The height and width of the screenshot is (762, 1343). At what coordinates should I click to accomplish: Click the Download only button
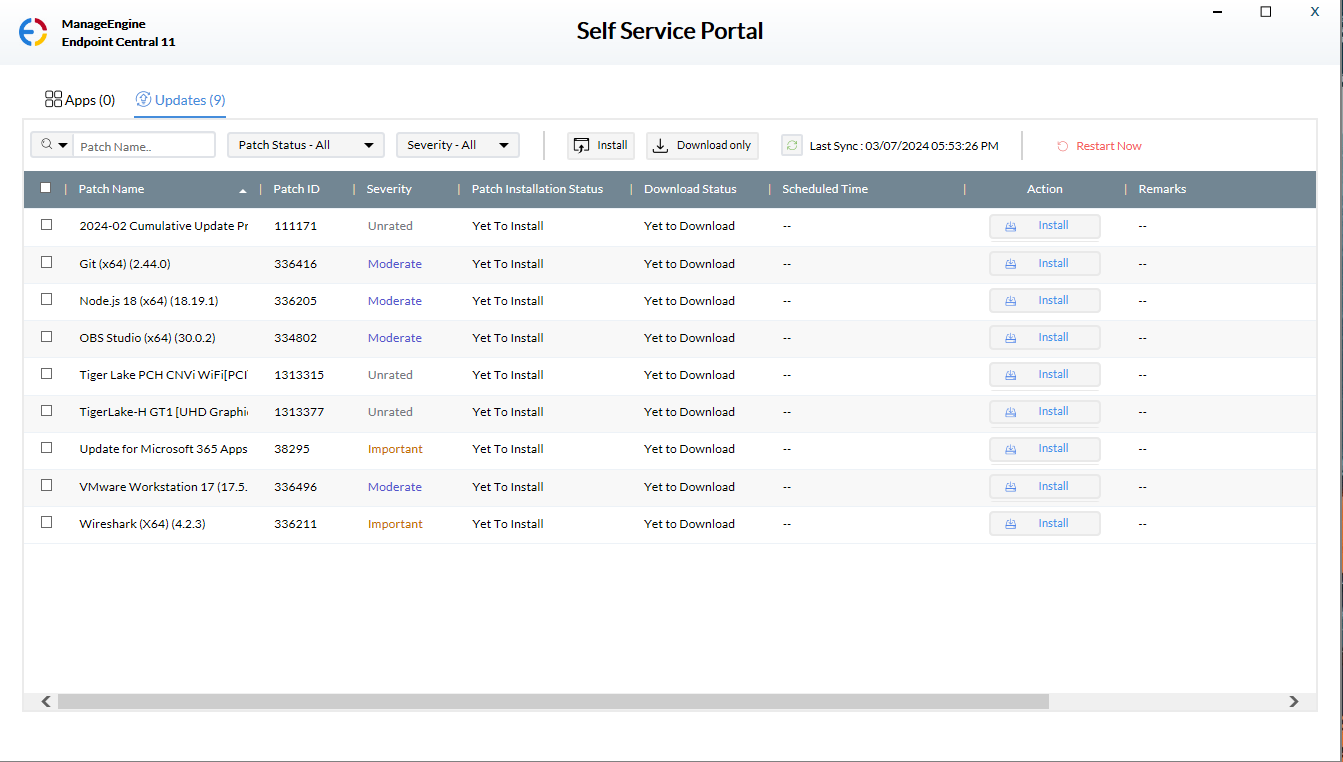702,146
